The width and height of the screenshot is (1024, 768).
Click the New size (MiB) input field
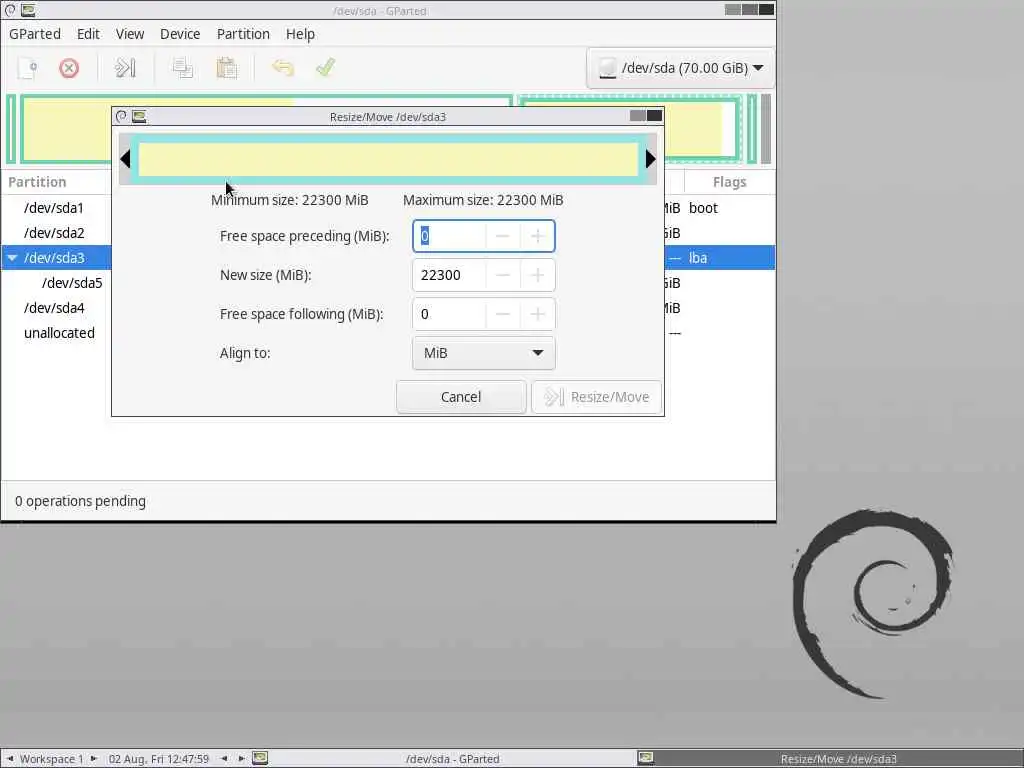pyautogui.click(x=449, y=275)
